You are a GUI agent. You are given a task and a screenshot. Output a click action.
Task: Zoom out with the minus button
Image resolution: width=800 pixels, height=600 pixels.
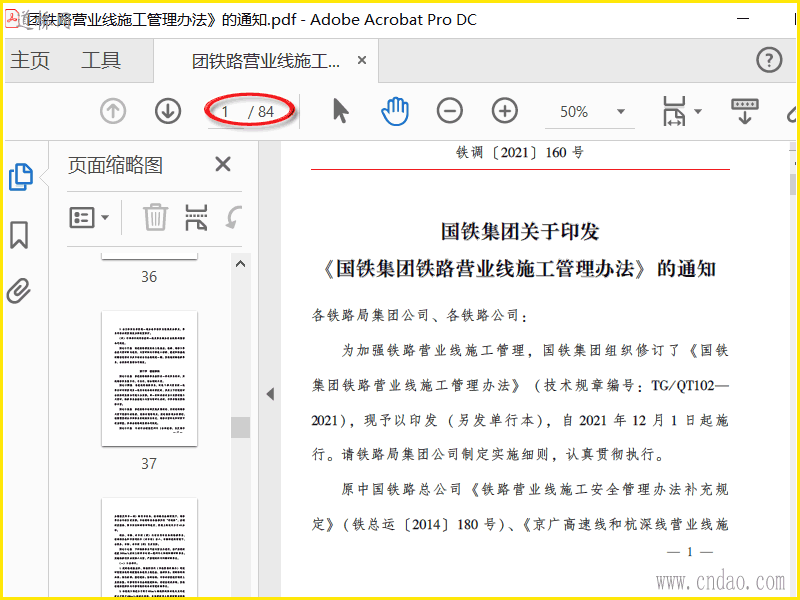449,111
